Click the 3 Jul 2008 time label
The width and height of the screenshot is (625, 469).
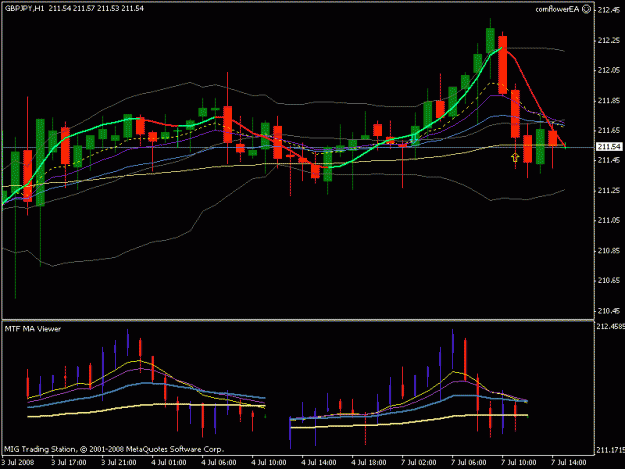[18, 463]
